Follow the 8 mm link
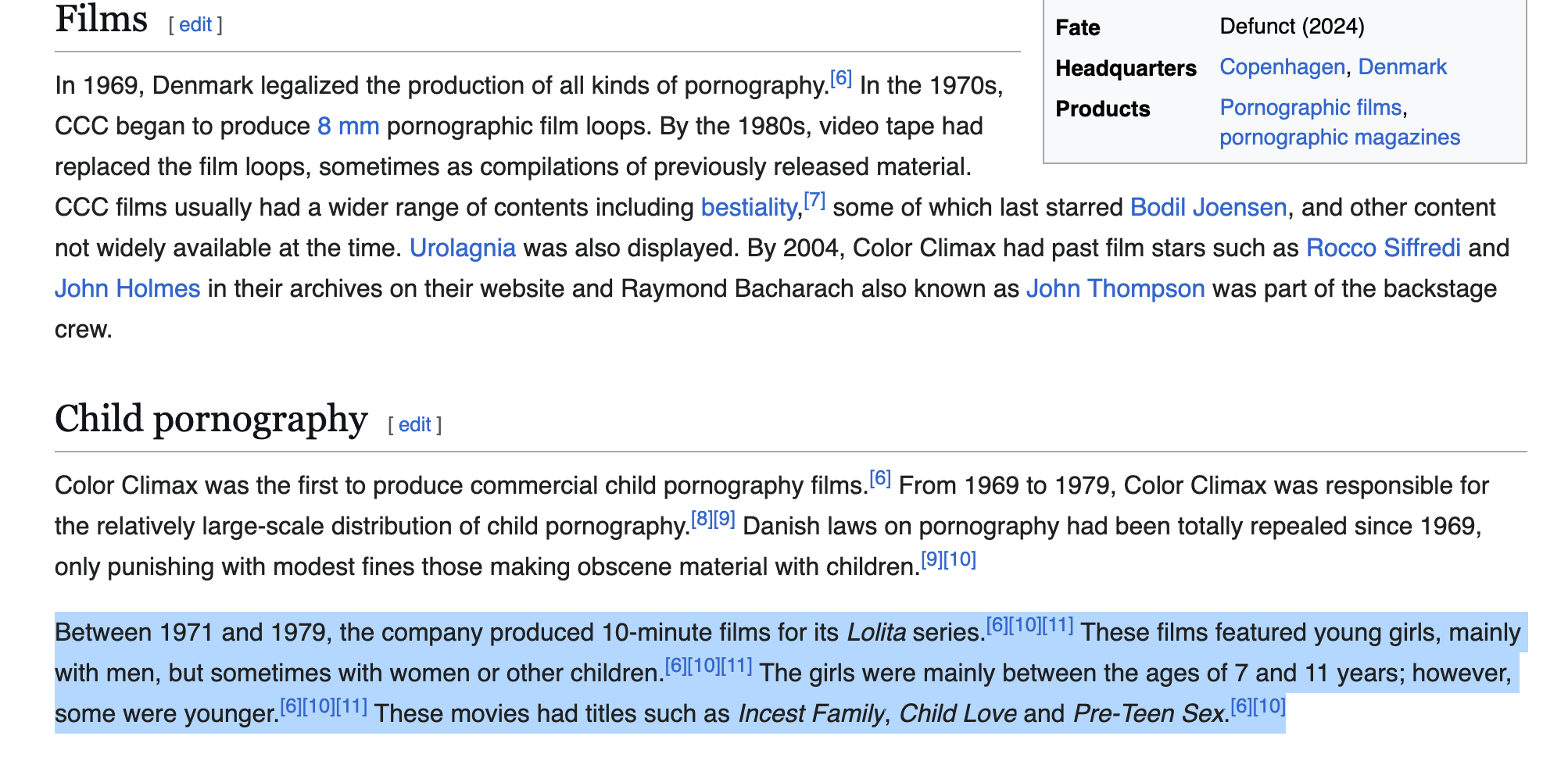 pos(349,126)
